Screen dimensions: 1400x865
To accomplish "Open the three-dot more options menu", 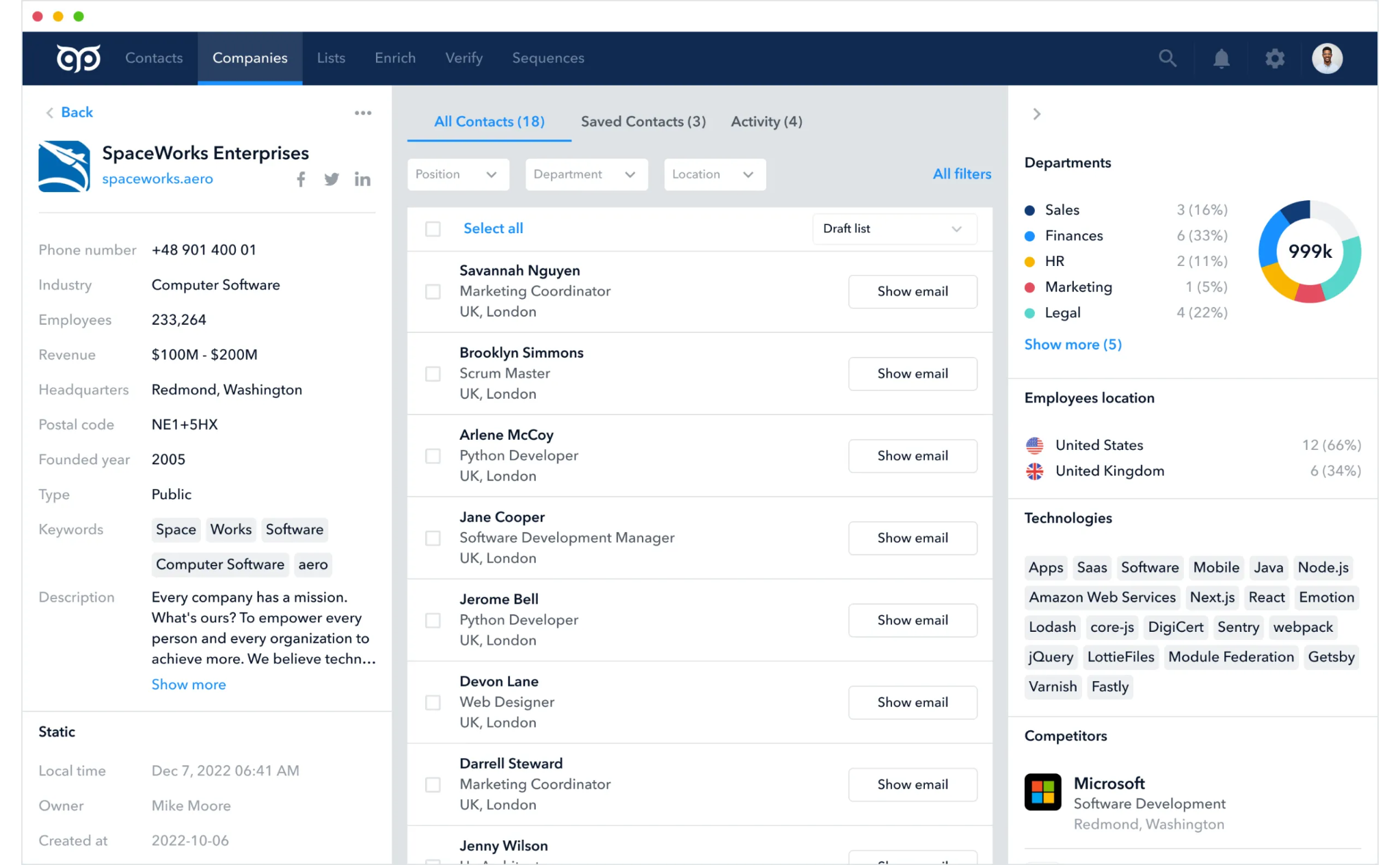I will pyautogui.click(x=363, y=113).
